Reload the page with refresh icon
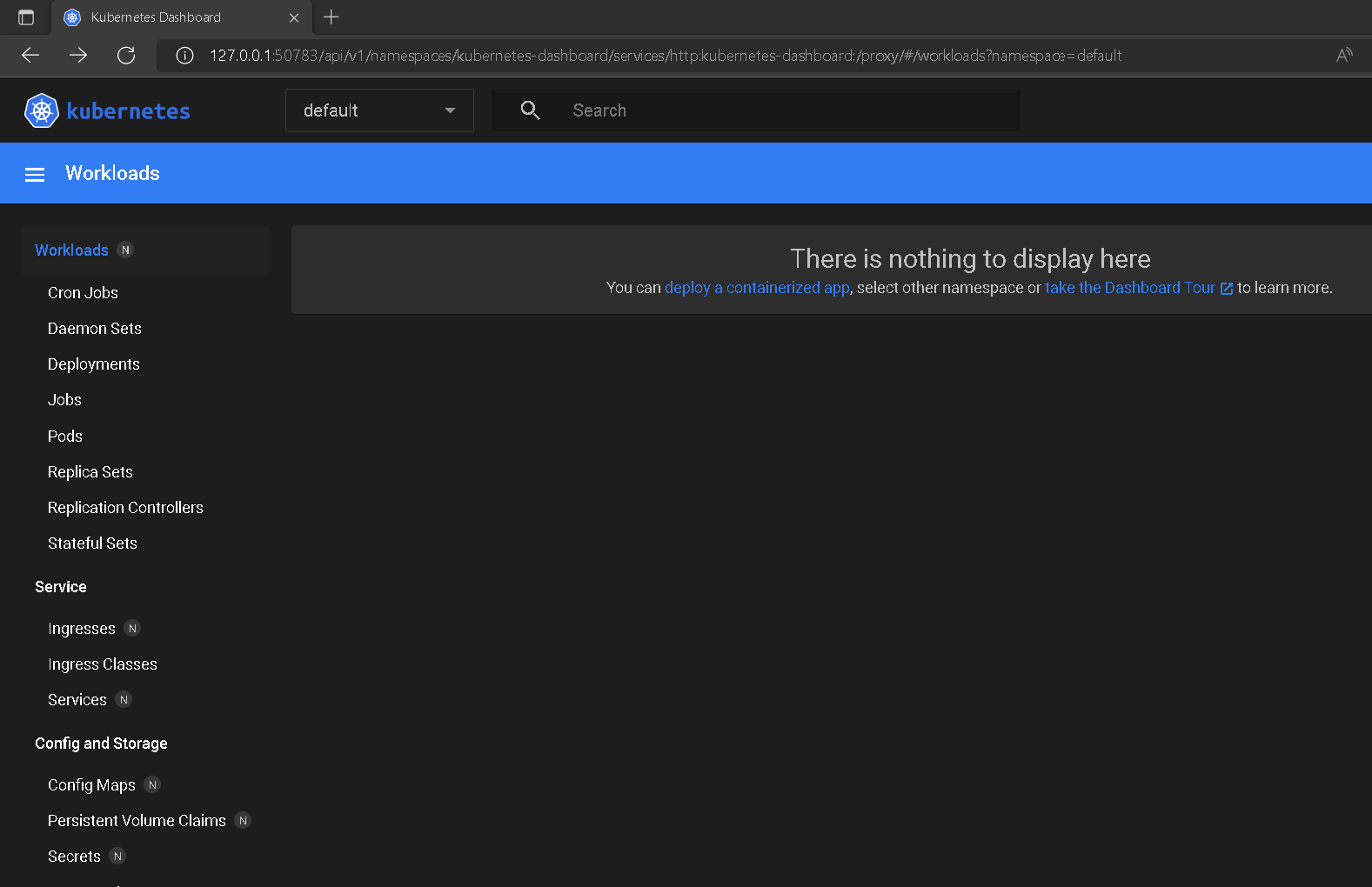 tap(126, 56)
